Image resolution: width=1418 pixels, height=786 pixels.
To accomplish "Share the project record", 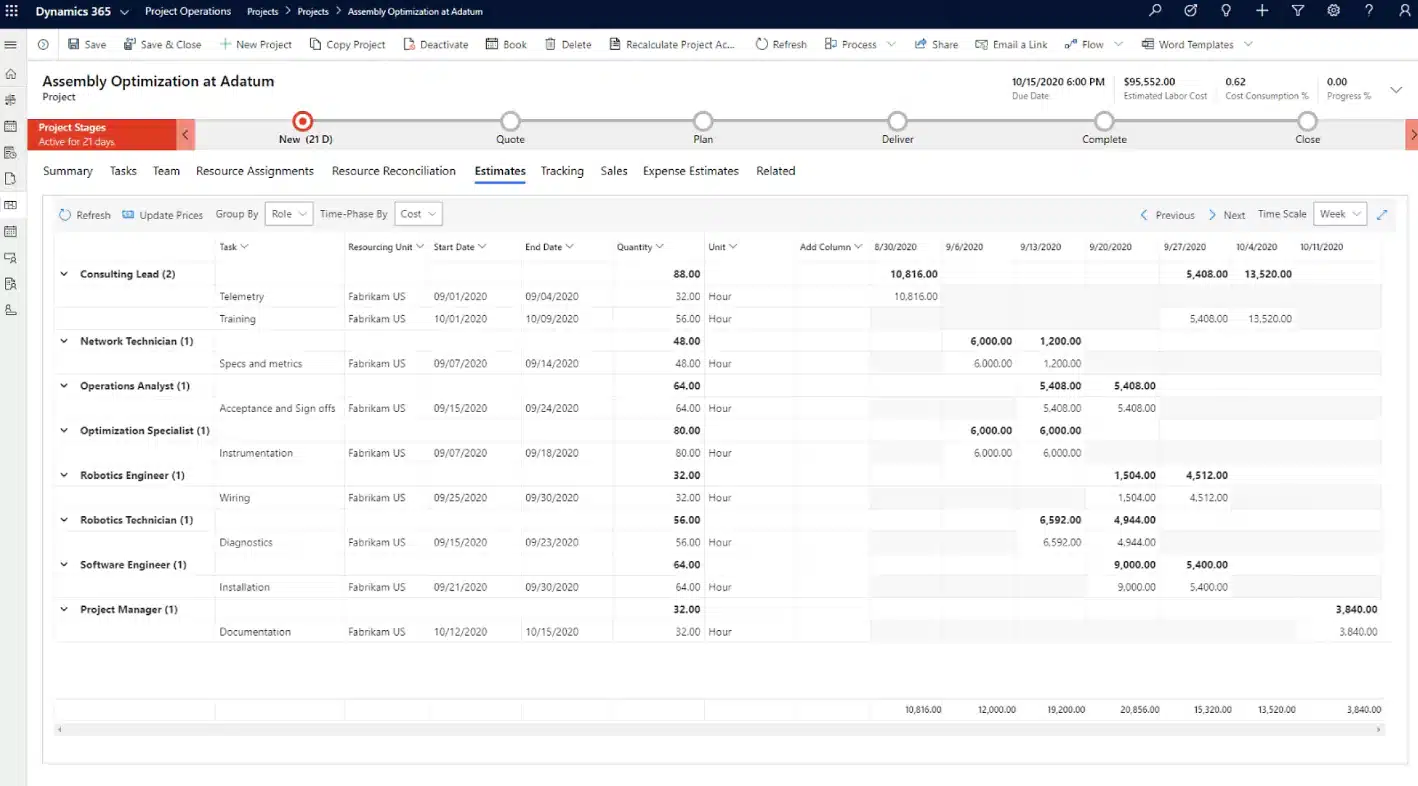I will (x=936, y=44).
